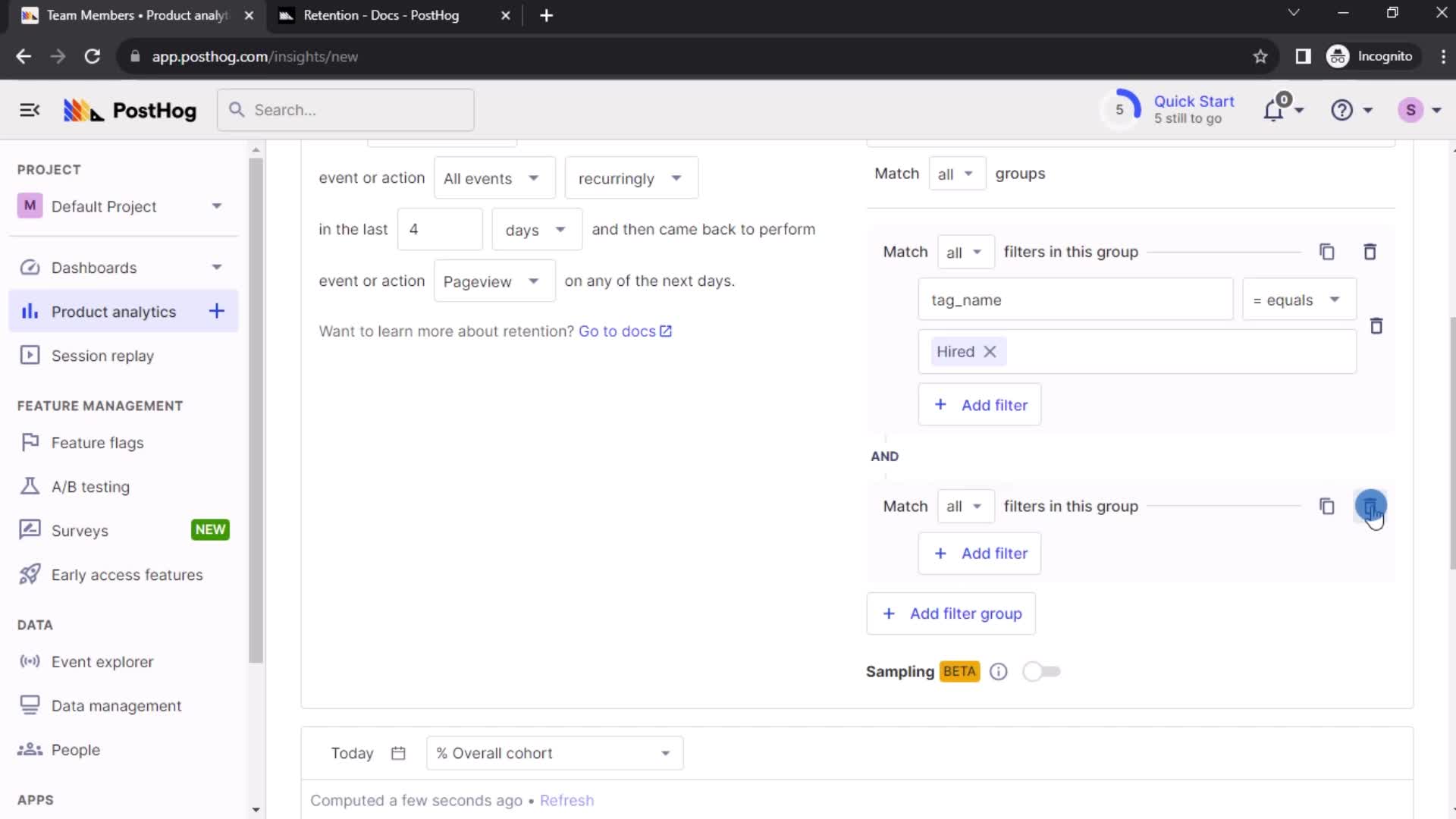Click the tag_name input field
This screenshot has height=819, width=1456.
coord(1076,299)
